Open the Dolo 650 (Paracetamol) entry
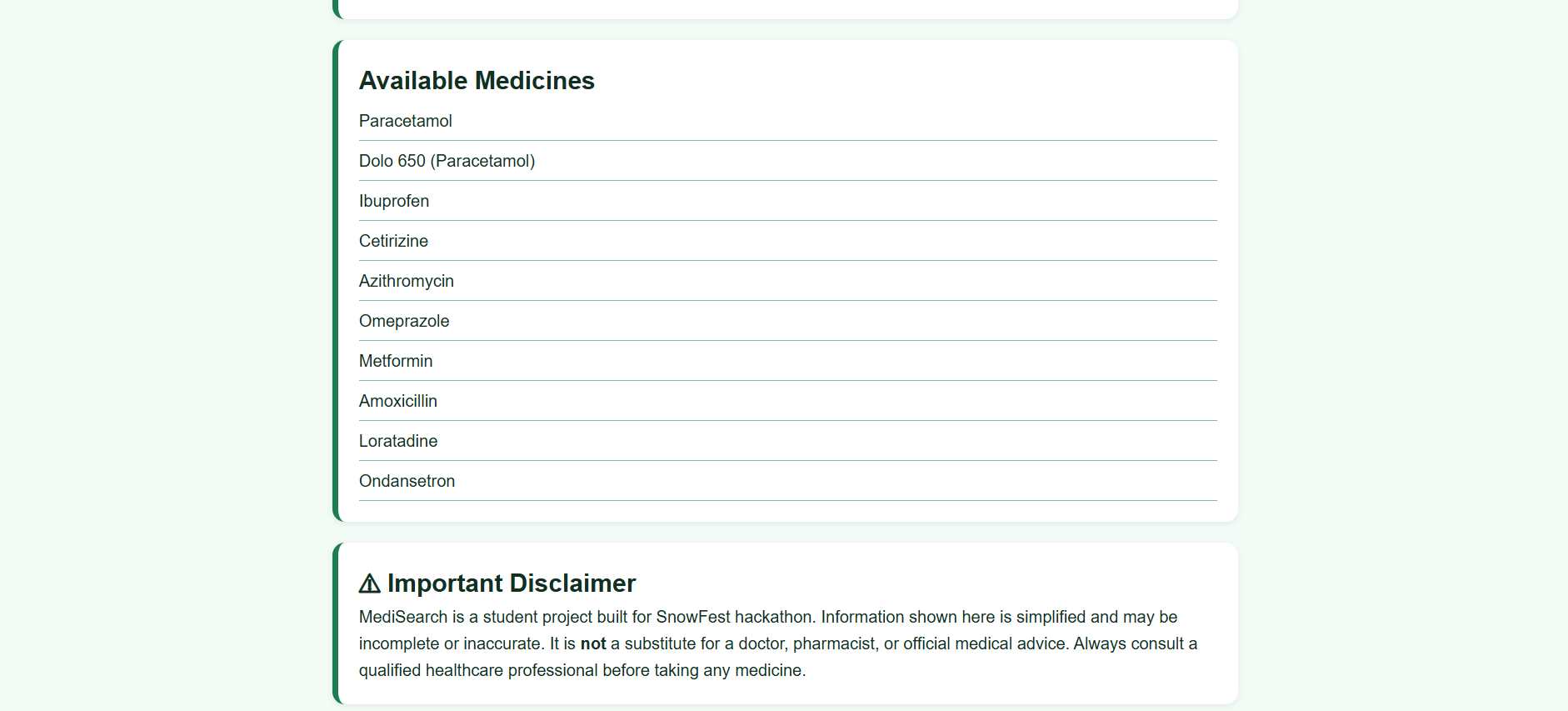 tap(447, 161)
